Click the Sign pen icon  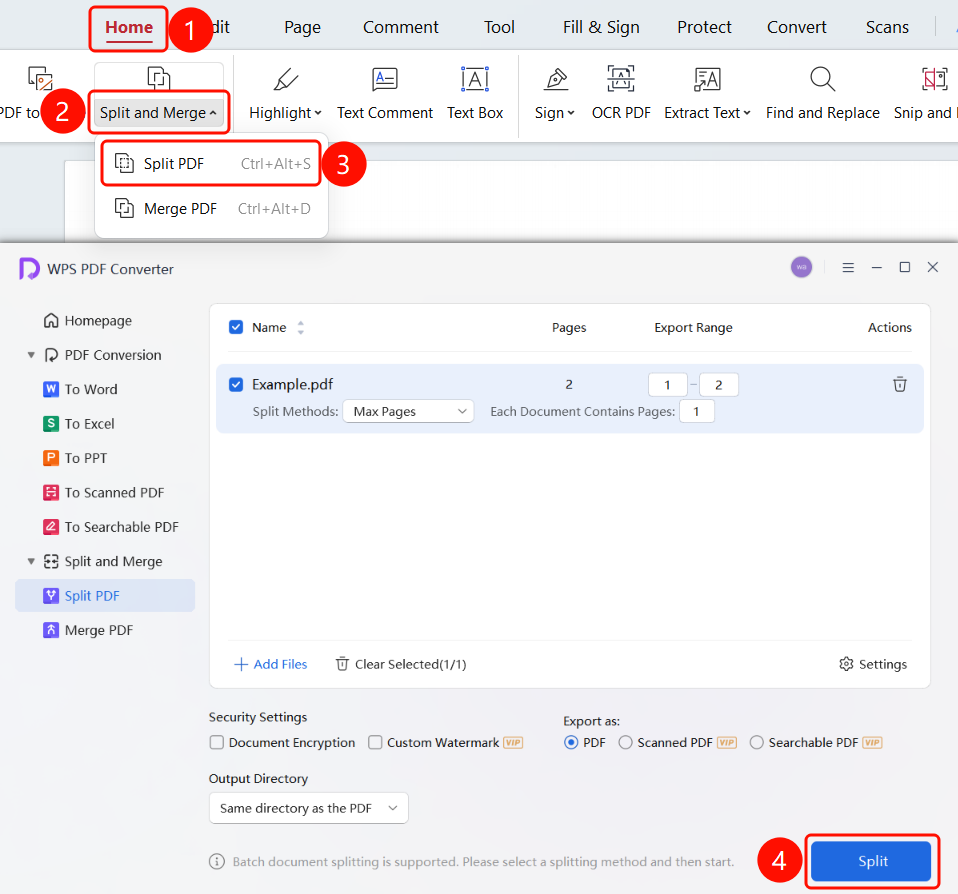coord(556,79)
